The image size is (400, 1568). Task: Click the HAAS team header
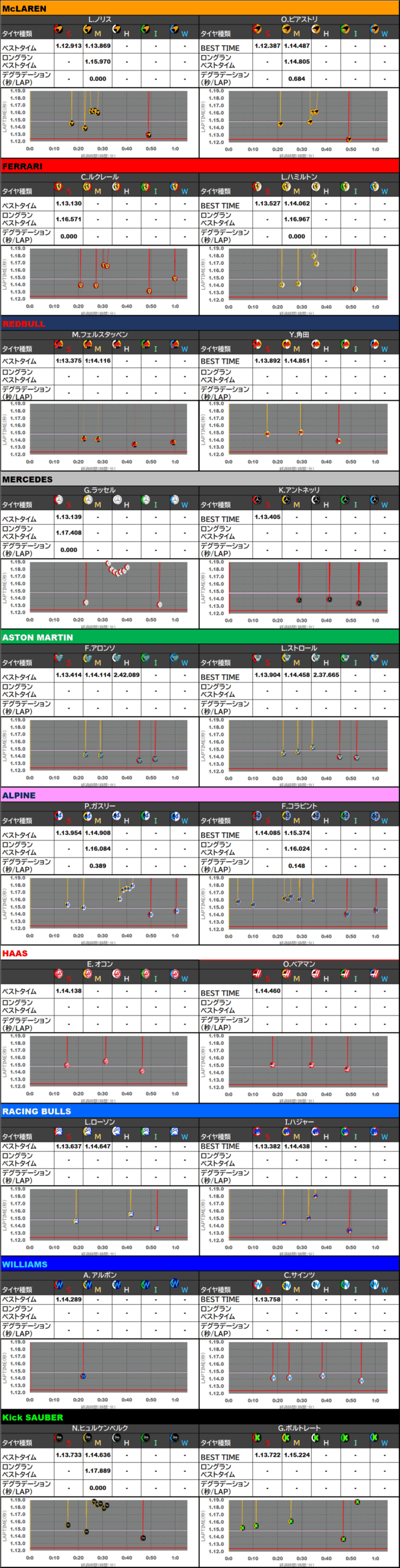[x=200, y=953]
